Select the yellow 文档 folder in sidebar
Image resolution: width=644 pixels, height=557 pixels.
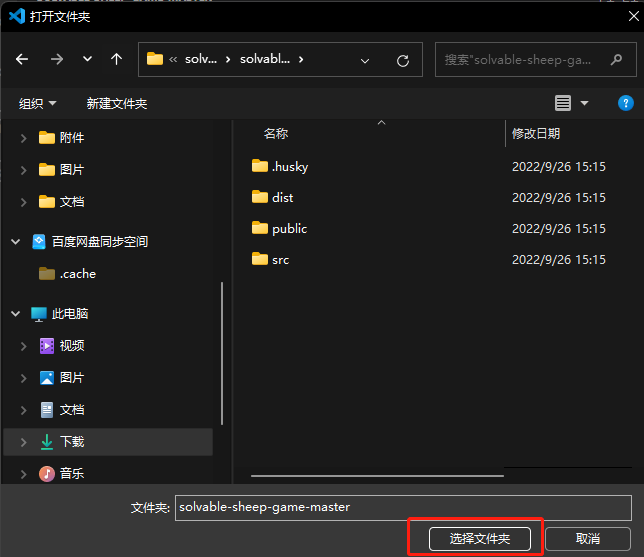(62, 202)
